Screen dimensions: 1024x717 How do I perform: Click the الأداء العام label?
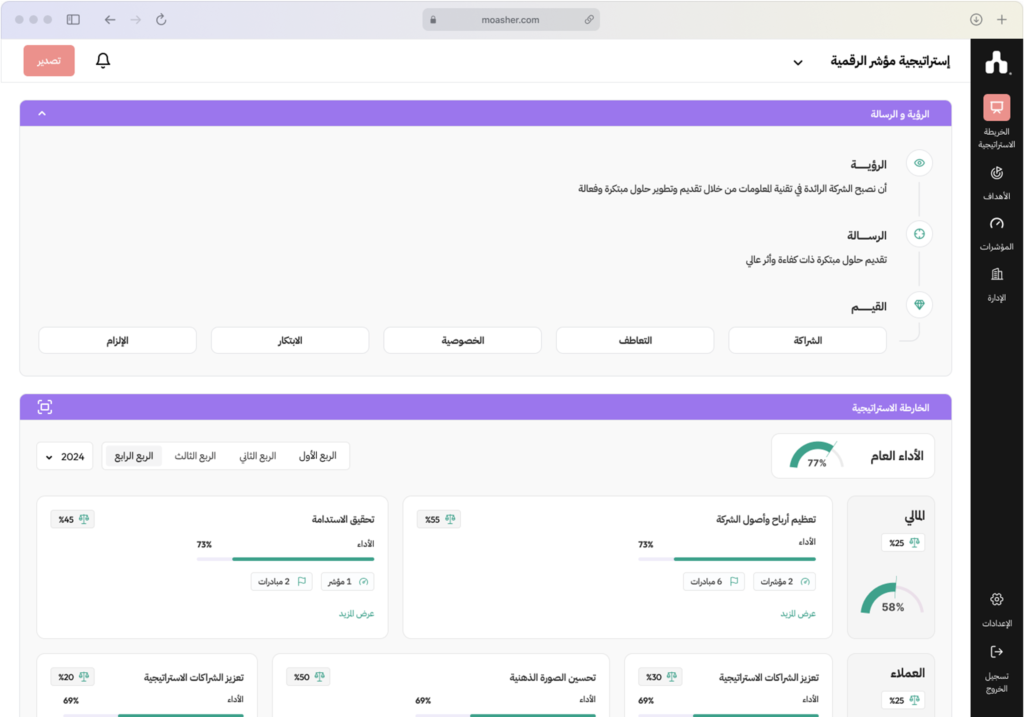coord(897,456)
